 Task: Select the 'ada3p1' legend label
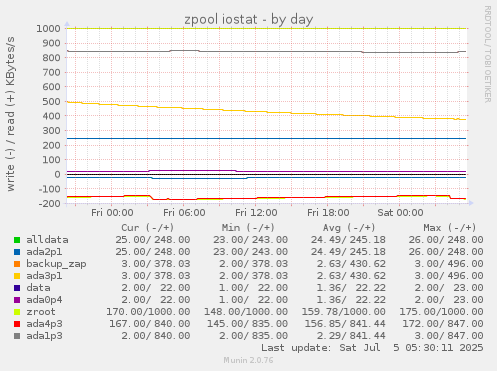point(44,276)
